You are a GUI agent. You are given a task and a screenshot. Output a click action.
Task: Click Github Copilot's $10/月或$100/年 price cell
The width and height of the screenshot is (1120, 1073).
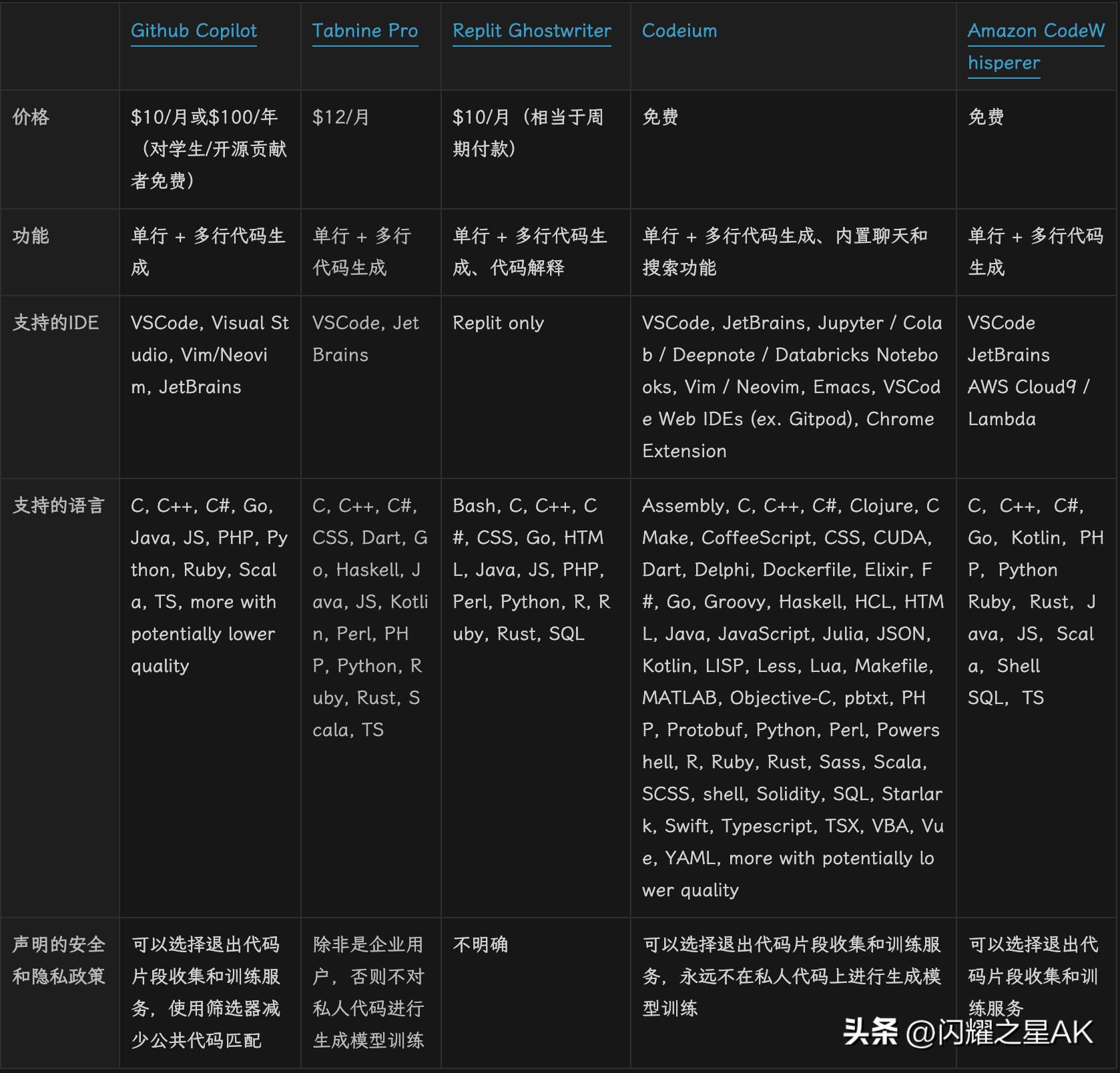(208, 149)
